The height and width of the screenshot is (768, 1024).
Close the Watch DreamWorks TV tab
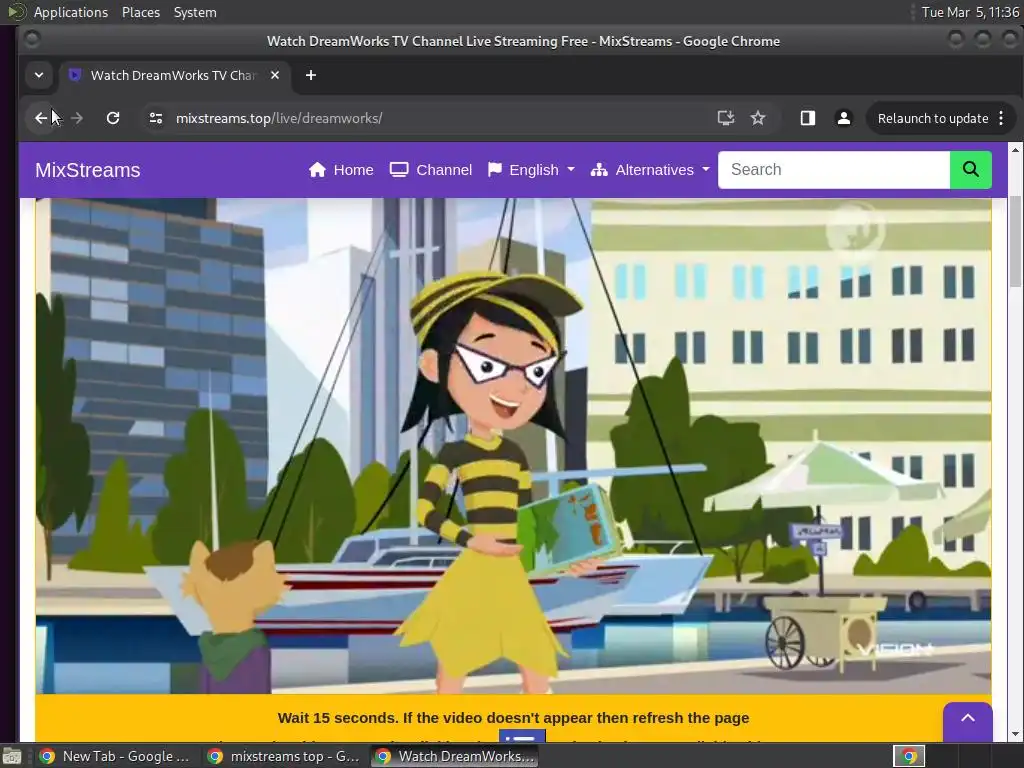[275, 75]
